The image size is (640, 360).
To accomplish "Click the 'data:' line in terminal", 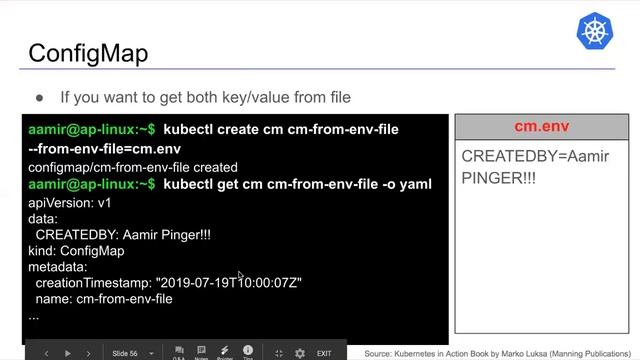I will click(43, 219).
